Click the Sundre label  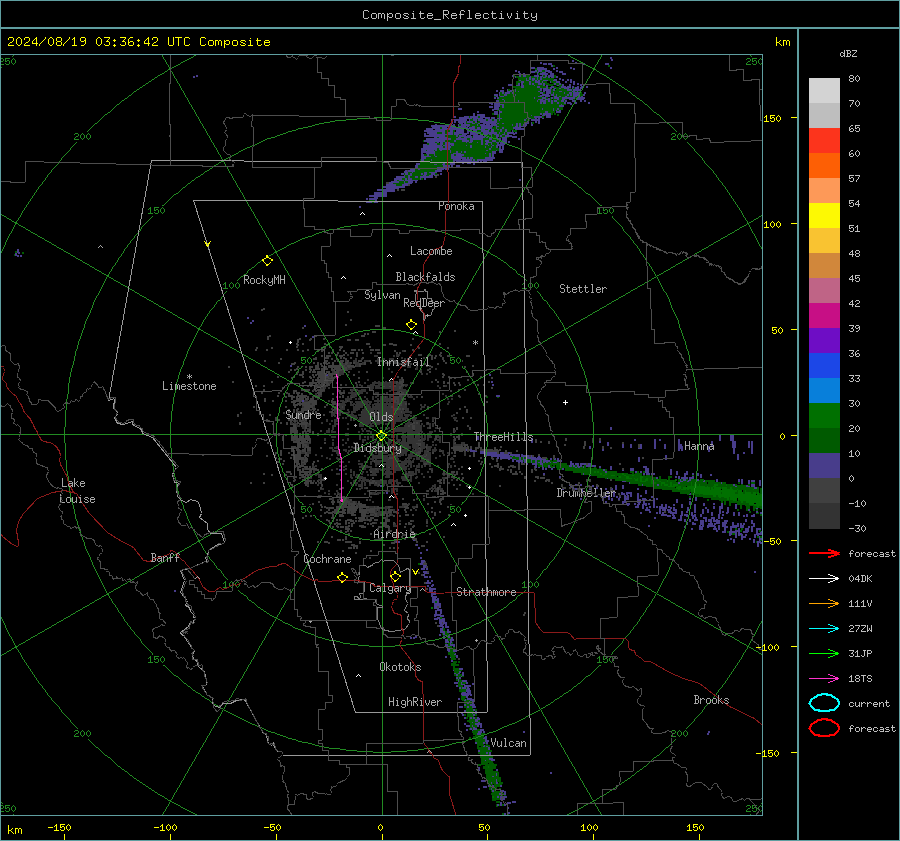[x=303, y=414]
